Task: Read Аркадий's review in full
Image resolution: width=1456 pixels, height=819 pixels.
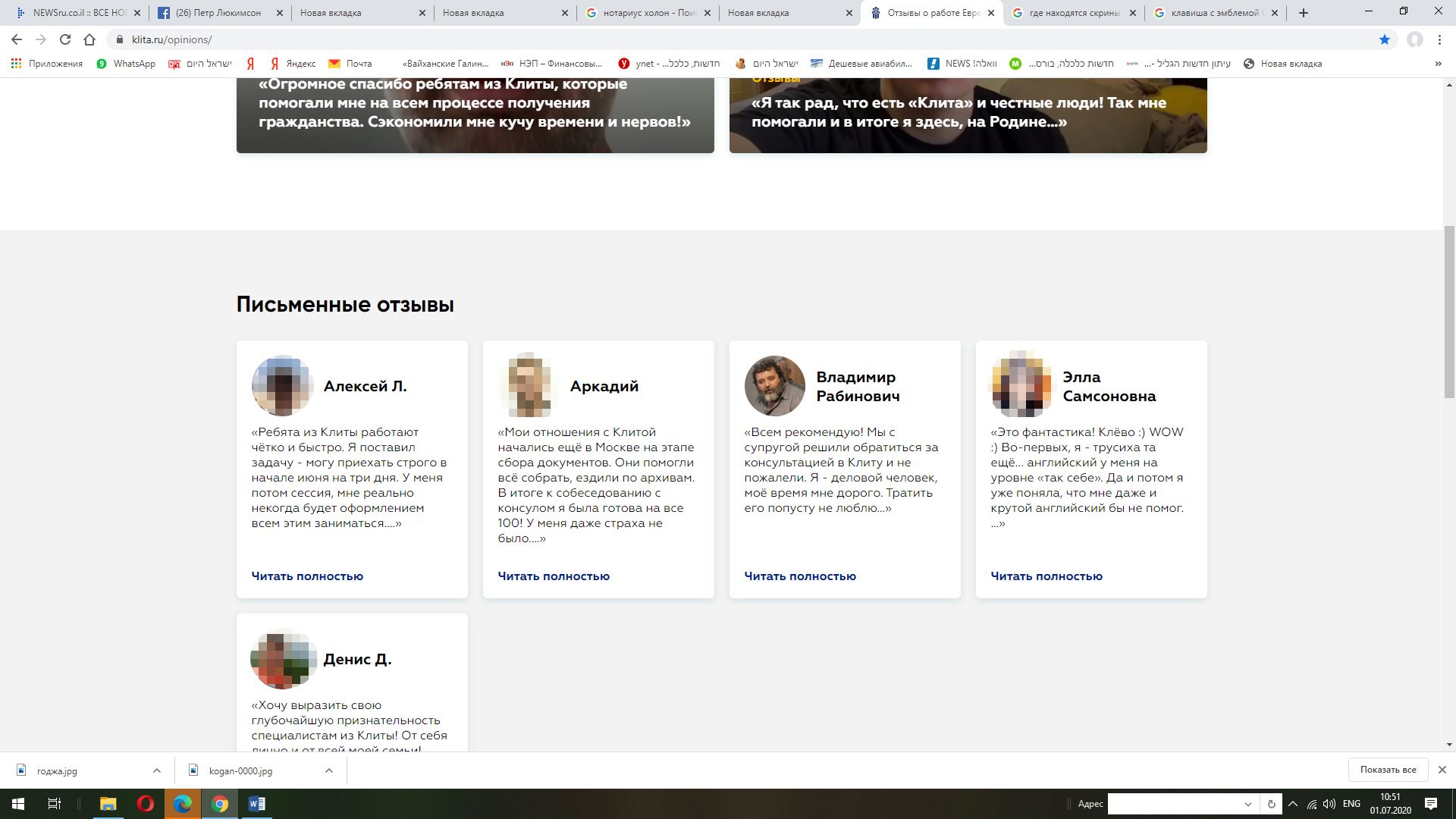Action: 554,576
